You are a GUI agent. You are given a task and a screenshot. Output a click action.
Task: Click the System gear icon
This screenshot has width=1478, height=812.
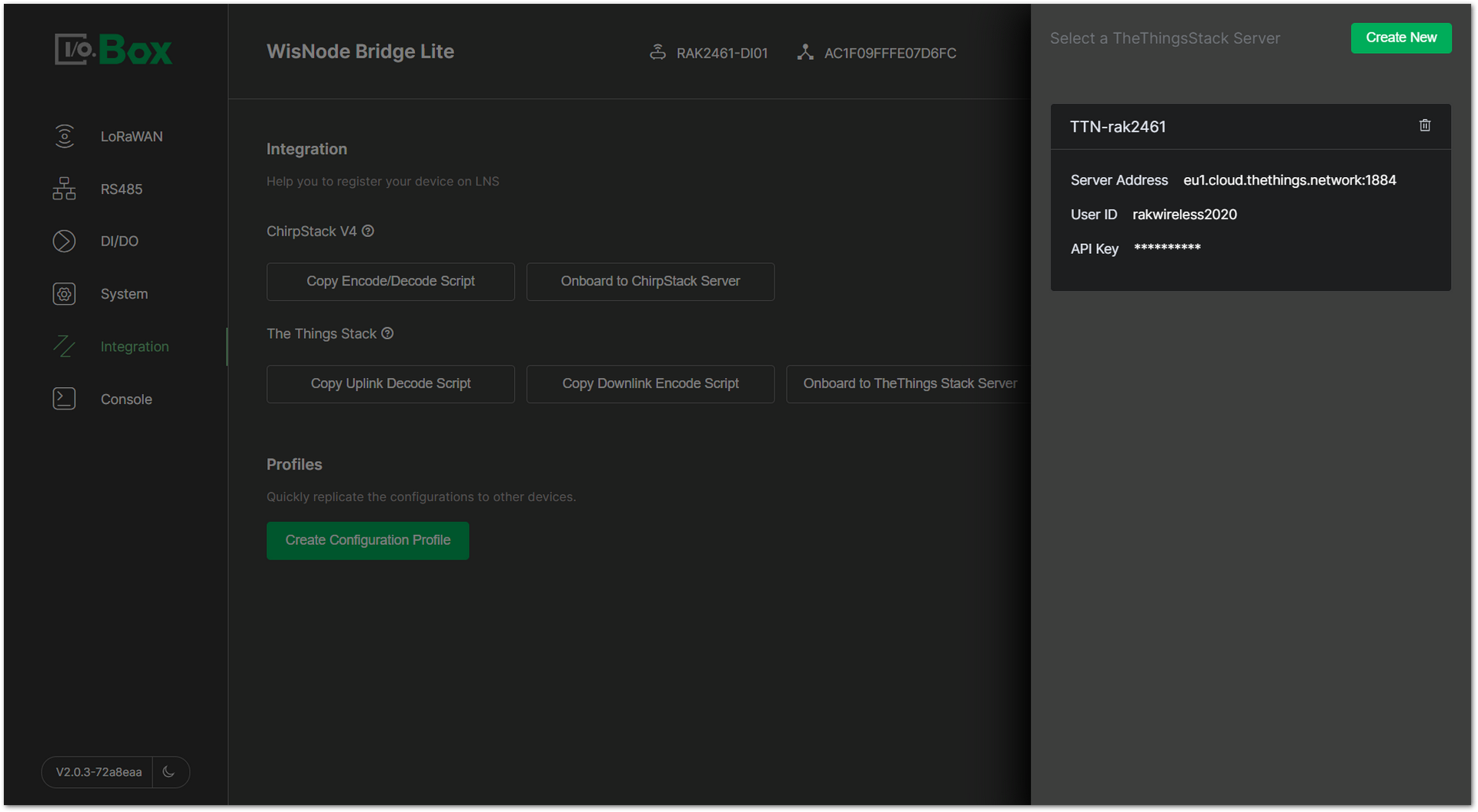click(65, 294)
